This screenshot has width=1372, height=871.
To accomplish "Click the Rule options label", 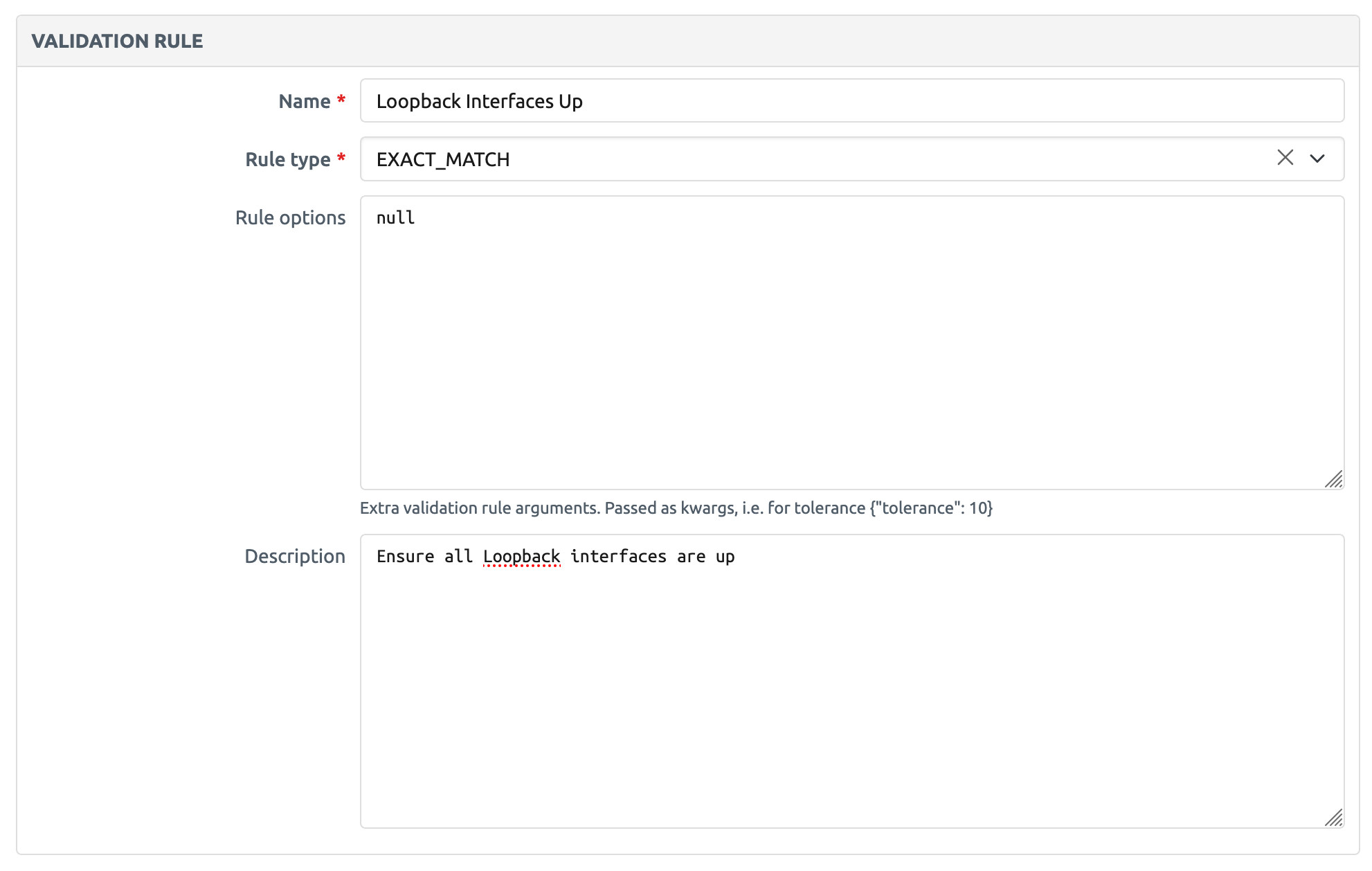I will (x=290, y=217).
